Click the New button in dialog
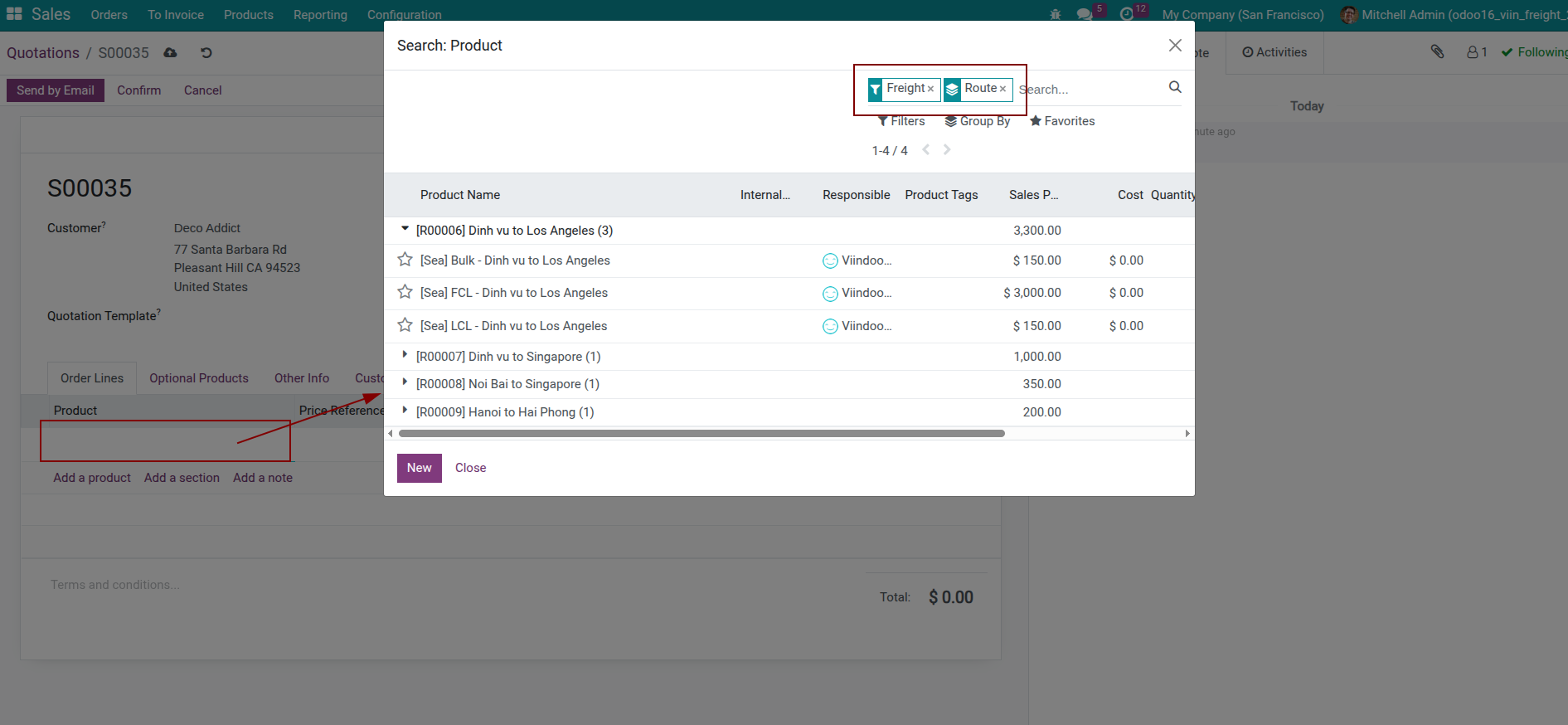 (x=419, y=468)
